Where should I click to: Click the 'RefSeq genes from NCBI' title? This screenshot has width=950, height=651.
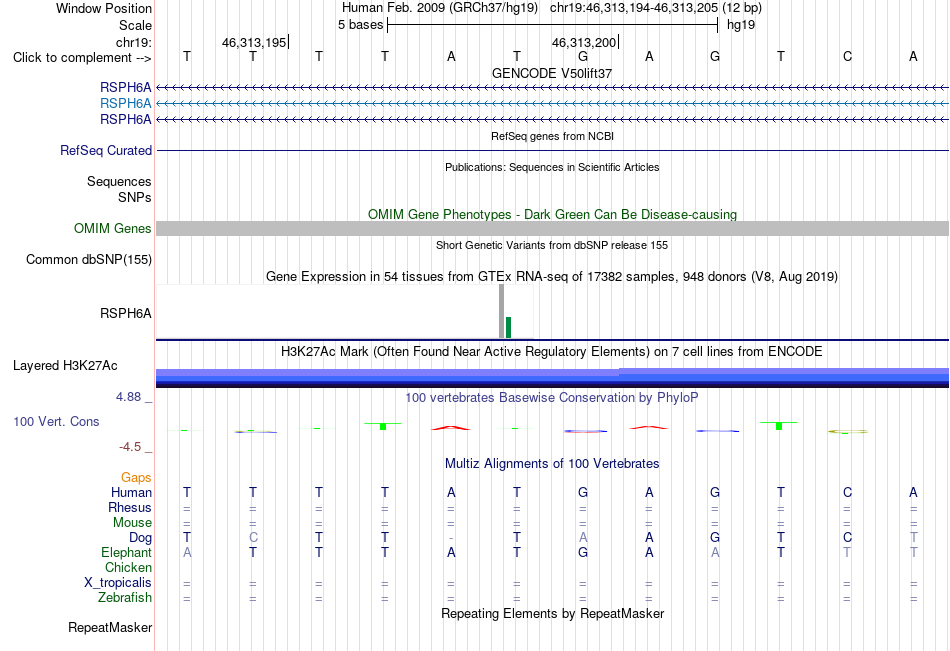pos(553,136)
